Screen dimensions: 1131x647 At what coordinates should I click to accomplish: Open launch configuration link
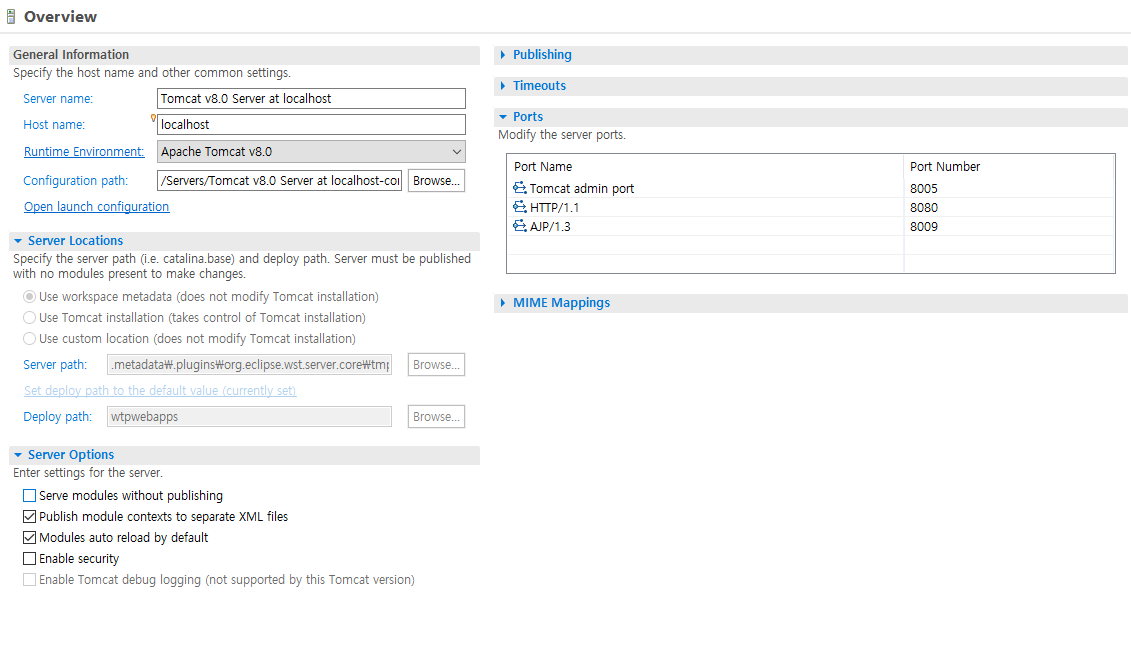coord(97,206)
